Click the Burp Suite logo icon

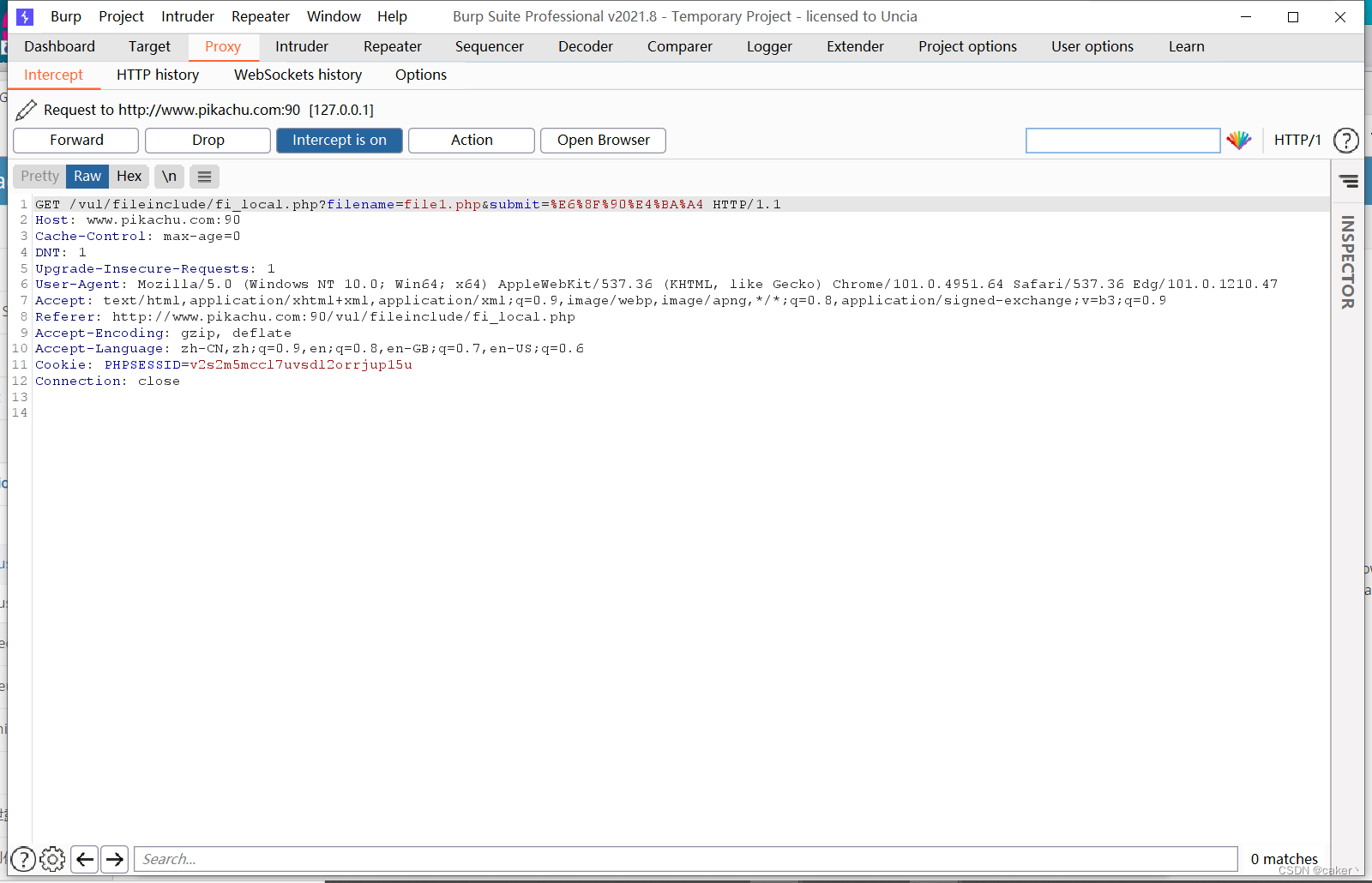25,16
